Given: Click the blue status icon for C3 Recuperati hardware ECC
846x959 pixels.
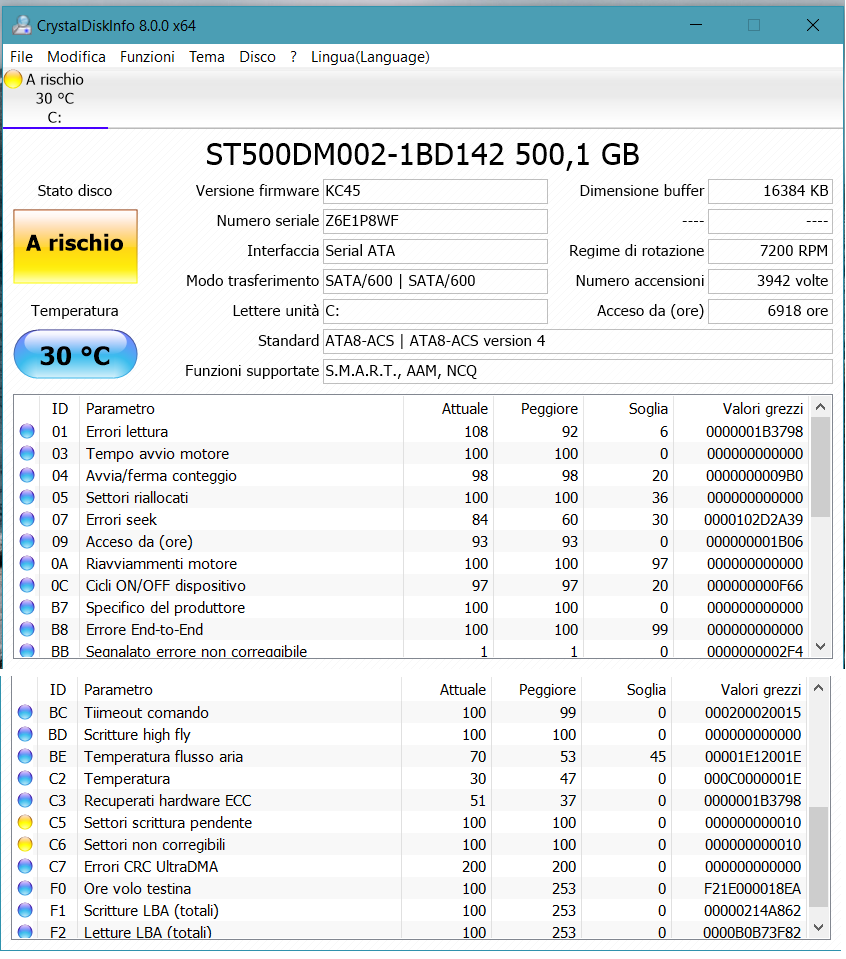Looking at the screenshot, I should pos(25,801).
